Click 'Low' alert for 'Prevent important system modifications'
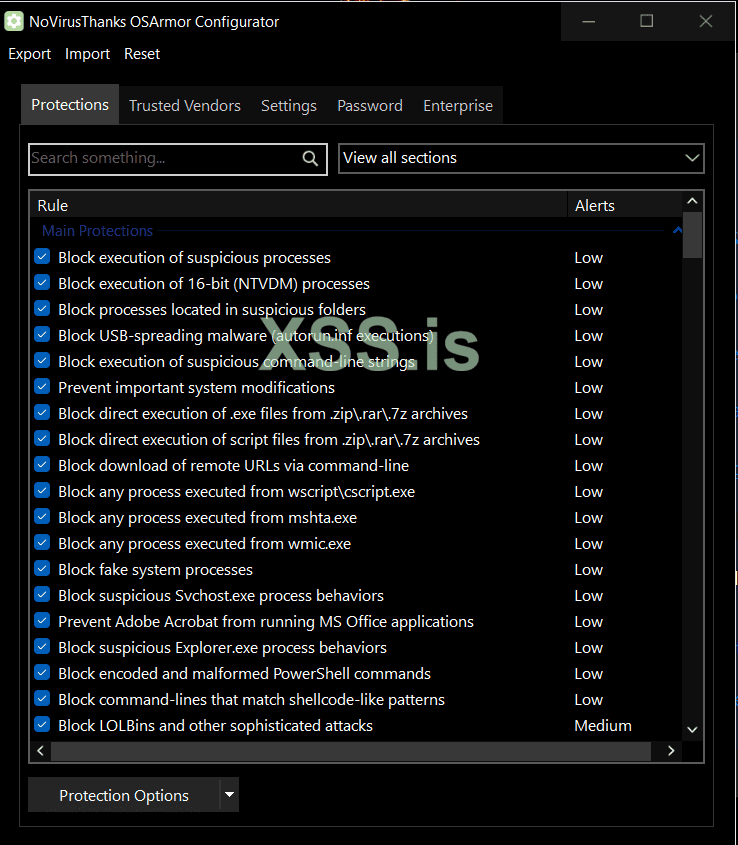The width and height of the screenshot is (738, 845). (588, 388)
